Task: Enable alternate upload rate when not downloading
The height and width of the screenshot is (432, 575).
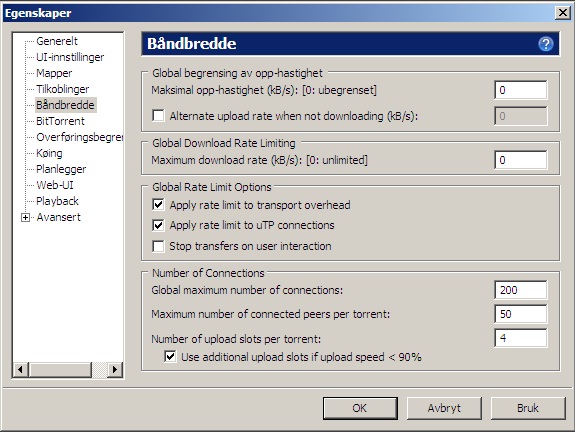Action: 158,116
